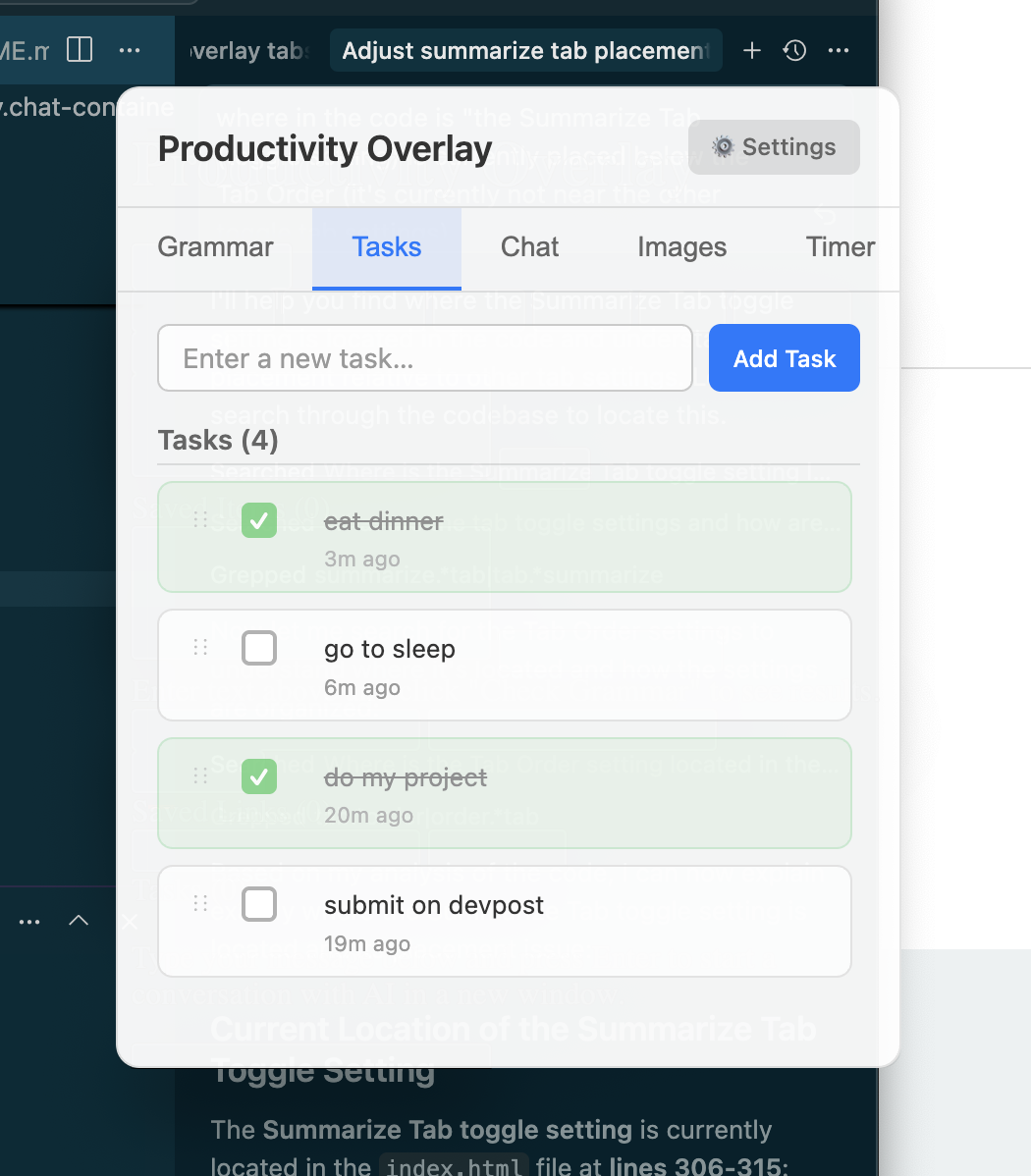
Task: Uncheck the eat dinner task
Action: click(259, 520)
